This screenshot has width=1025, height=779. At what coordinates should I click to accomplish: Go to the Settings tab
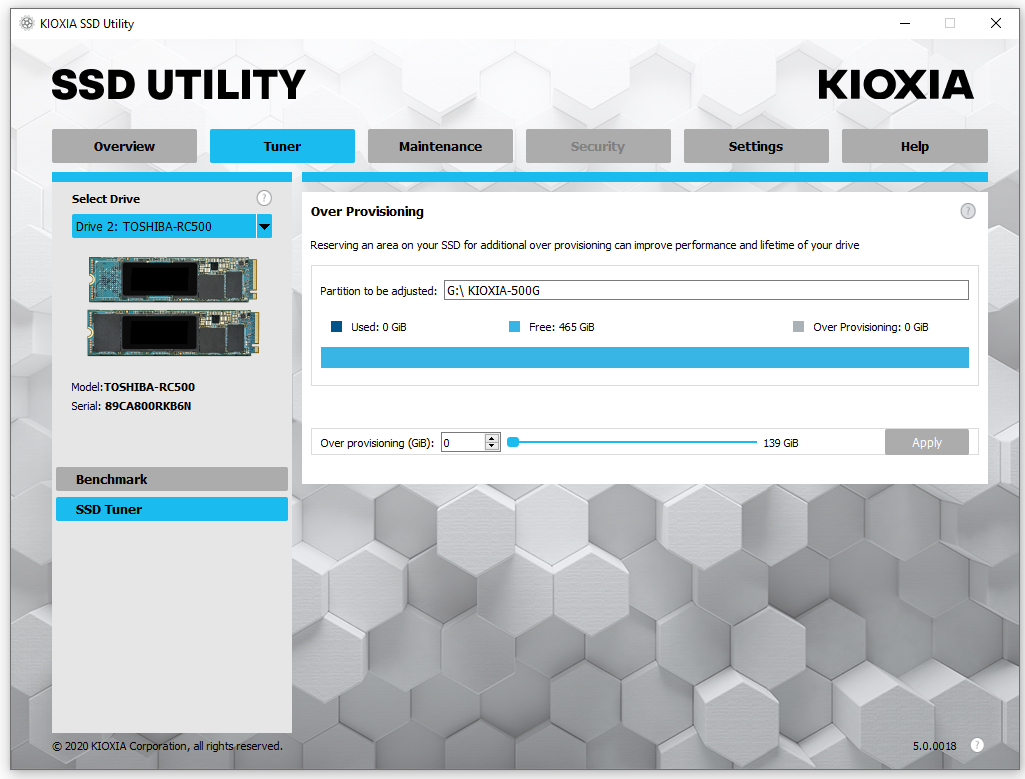point(756,146)
